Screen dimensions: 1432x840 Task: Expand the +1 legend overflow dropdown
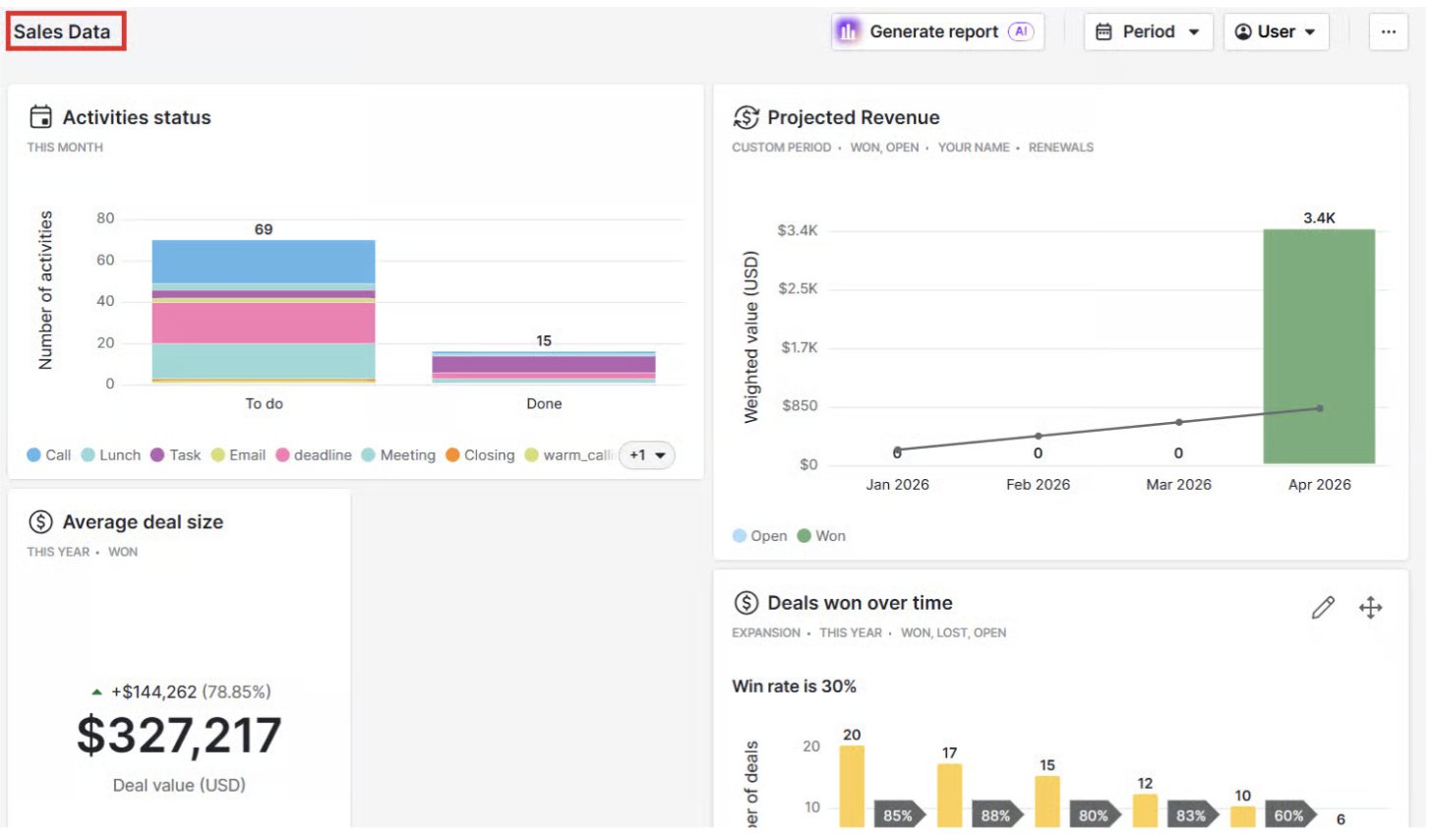pos(647,455)
